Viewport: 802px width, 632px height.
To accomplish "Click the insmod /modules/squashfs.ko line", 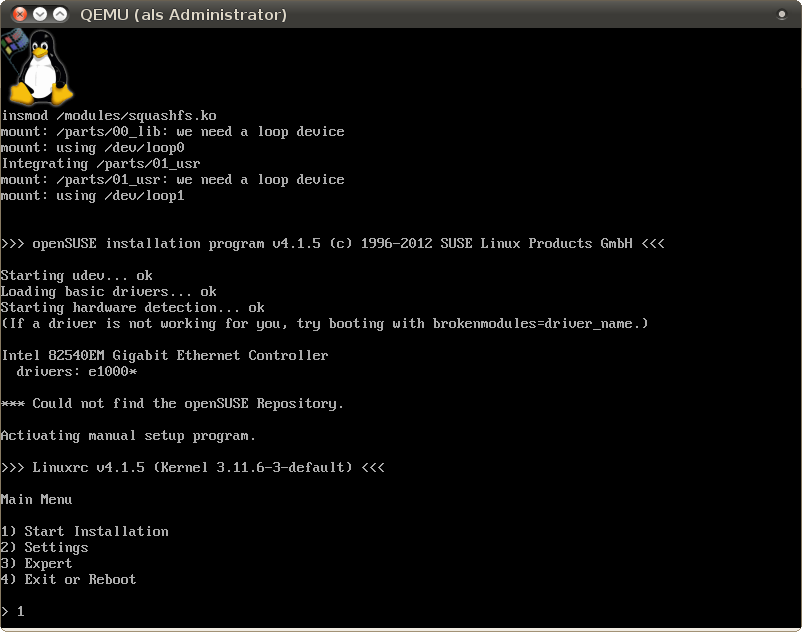I will (x=109, y=115).
